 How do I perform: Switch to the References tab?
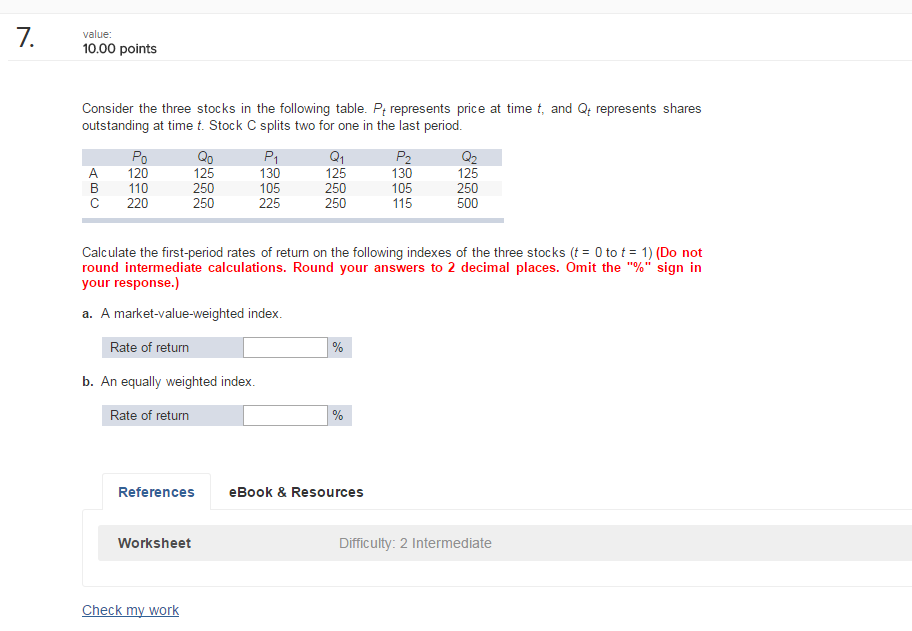[x=156, y=492]
